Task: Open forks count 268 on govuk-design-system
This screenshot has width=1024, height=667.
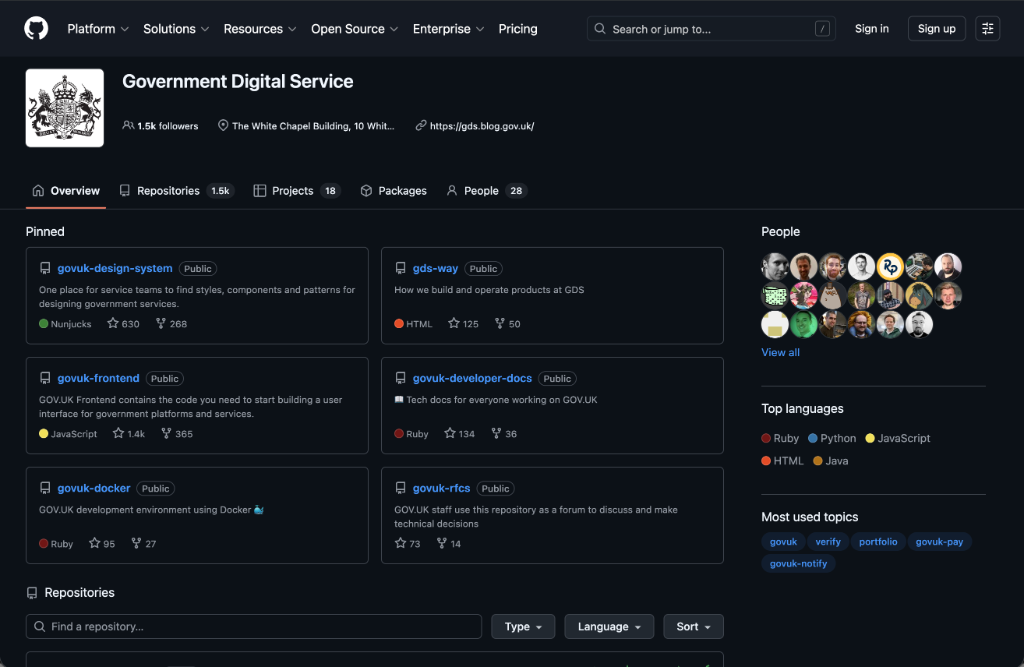Action: pos(171,324)
